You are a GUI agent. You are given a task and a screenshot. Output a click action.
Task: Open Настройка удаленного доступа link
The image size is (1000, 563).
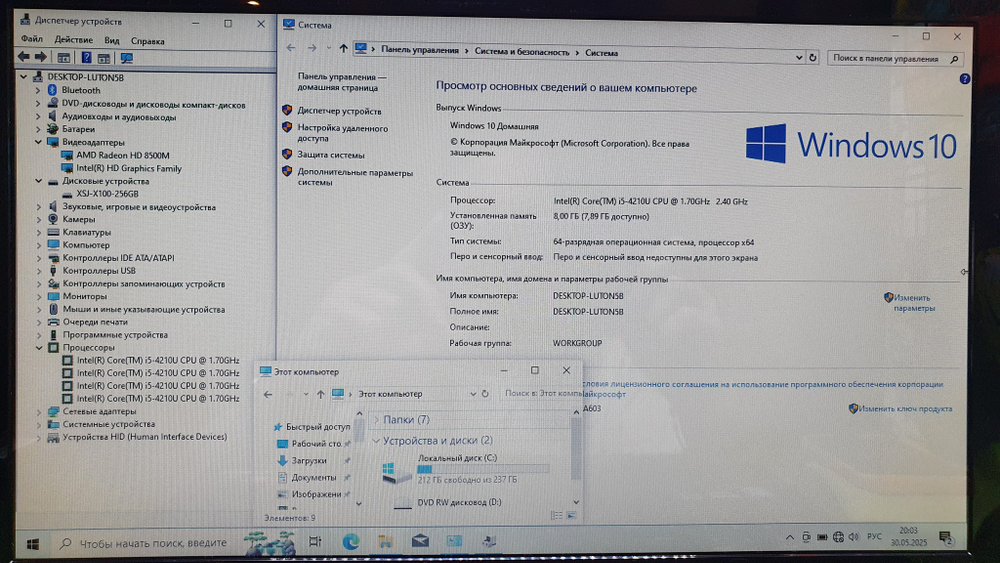coord(342,133)
